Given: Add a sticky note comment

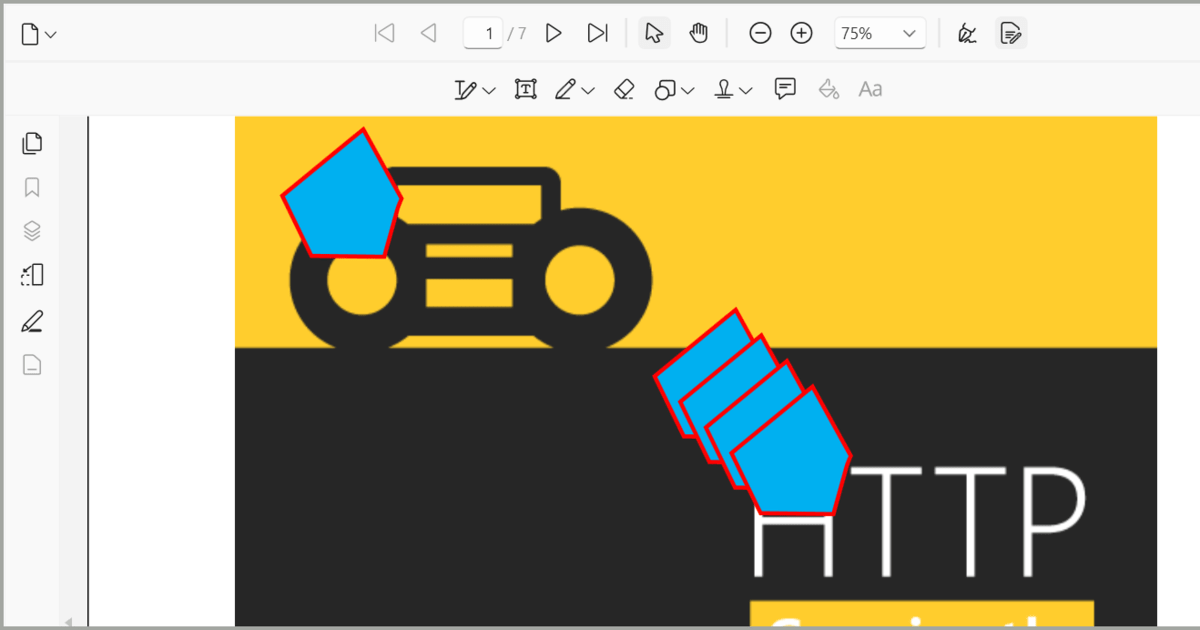Looking at the screenshot, I should pos(785,89).
